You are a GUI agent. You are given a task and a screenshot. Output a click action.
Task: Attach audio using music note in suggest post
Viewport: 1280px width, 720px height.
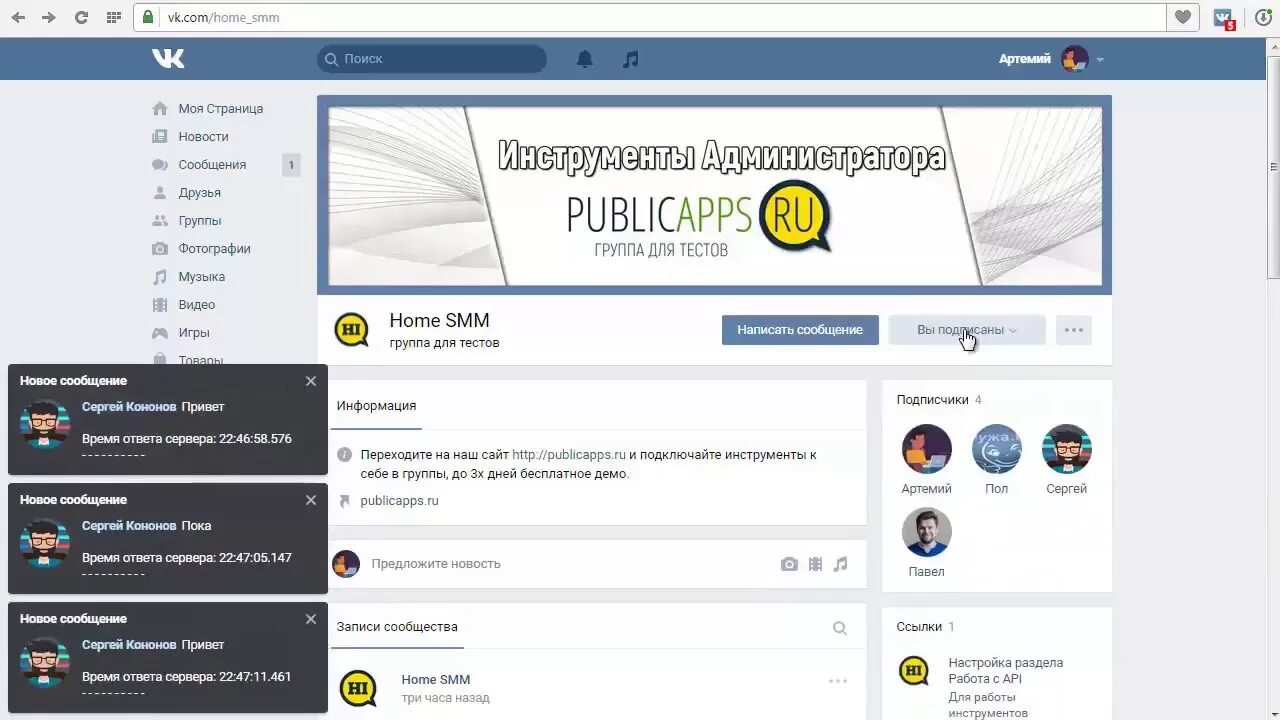coord(840,564)
